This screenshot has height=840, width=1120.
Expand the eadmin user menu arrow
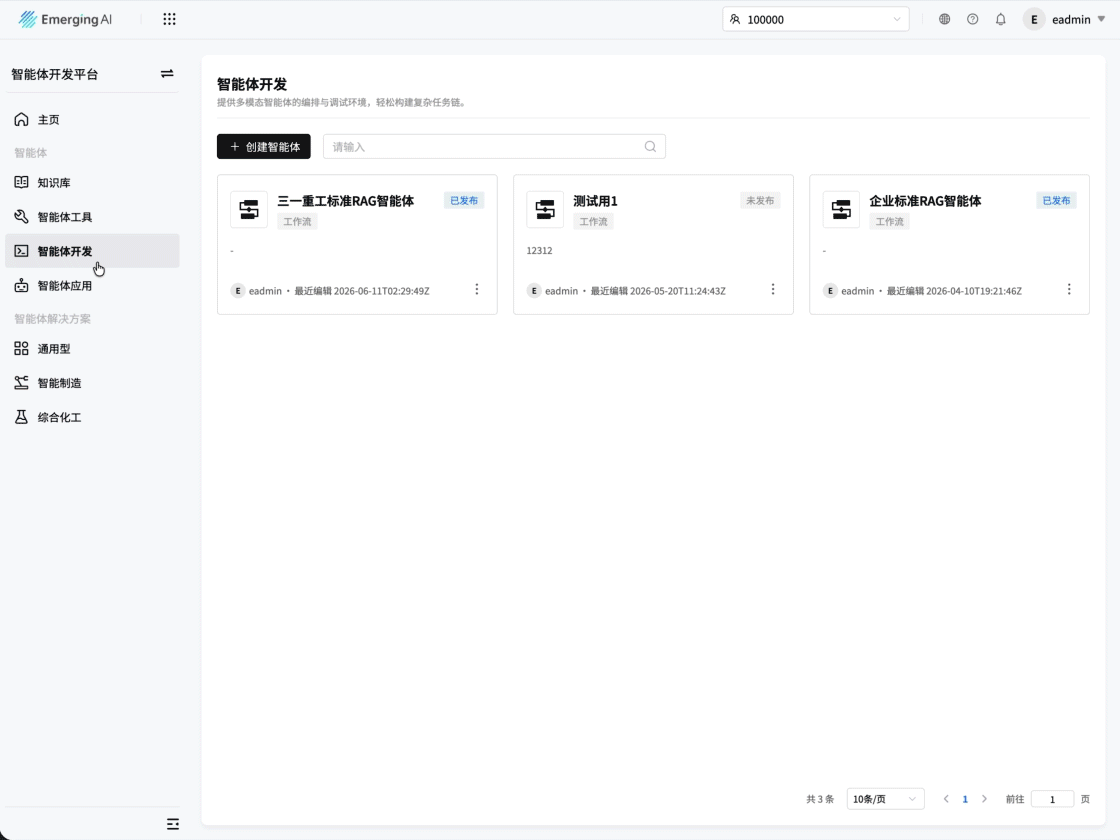1101,19
